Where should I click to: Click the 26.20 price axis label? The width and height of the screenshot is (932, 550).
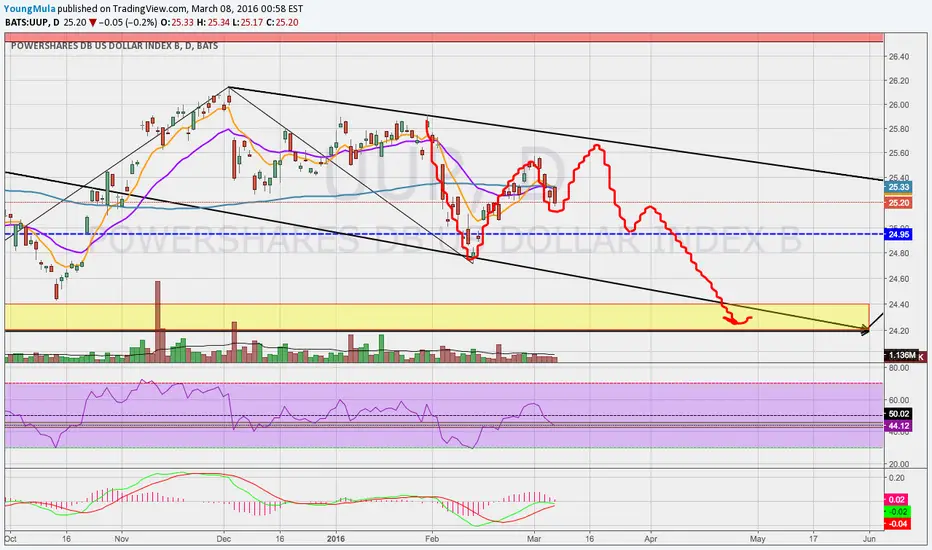pos(898,81)
